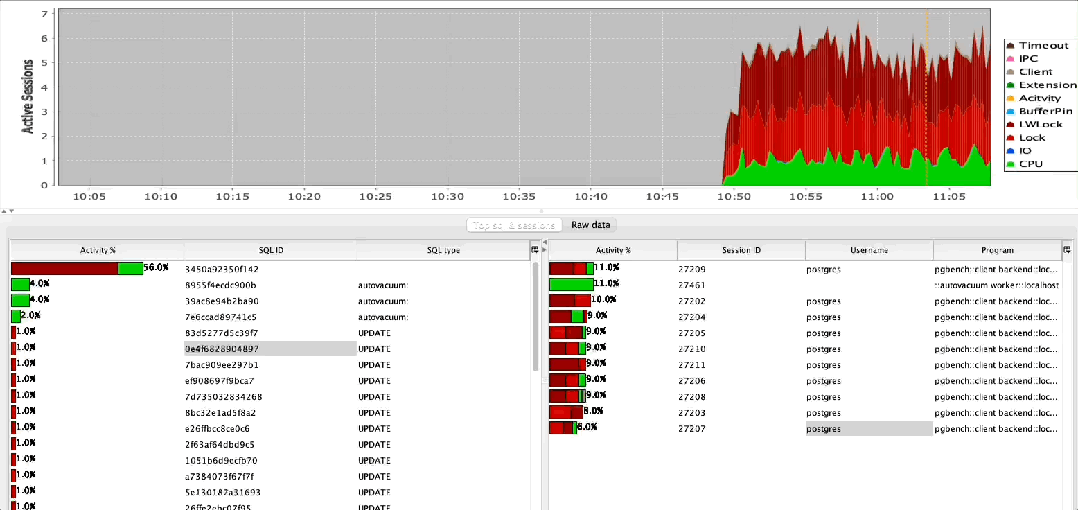Click the Timeout legend color swatch
The height and width of the screenshot is (510, 1078).
tap(1011, 45)
